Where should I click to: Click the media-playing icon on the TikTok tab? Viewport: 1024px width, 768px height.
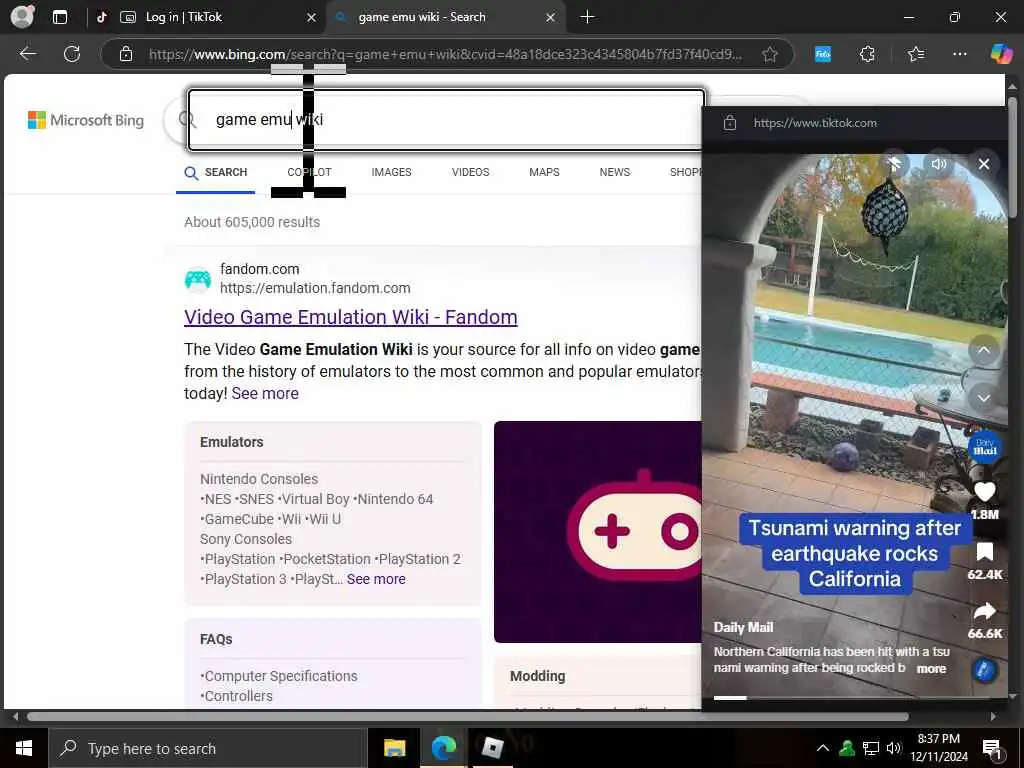128,17
